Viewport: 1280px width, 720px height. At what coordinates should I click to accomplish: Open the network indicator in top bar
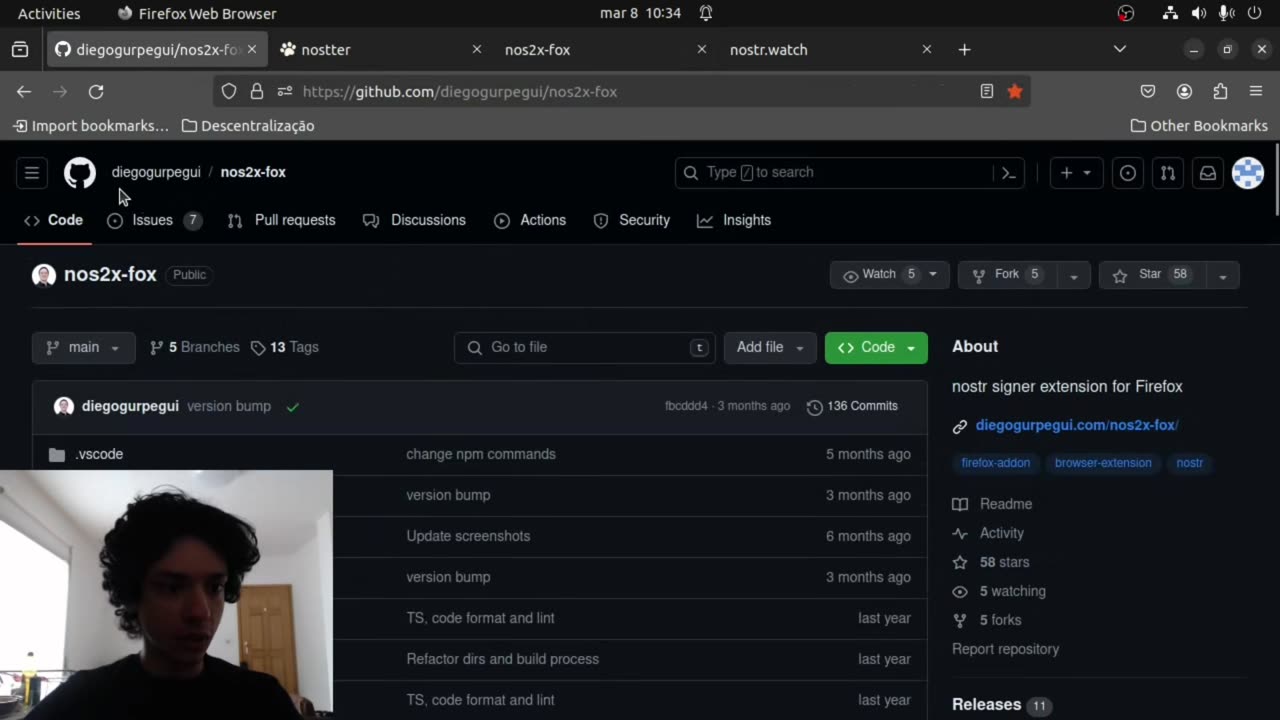tap(1170, 13)
